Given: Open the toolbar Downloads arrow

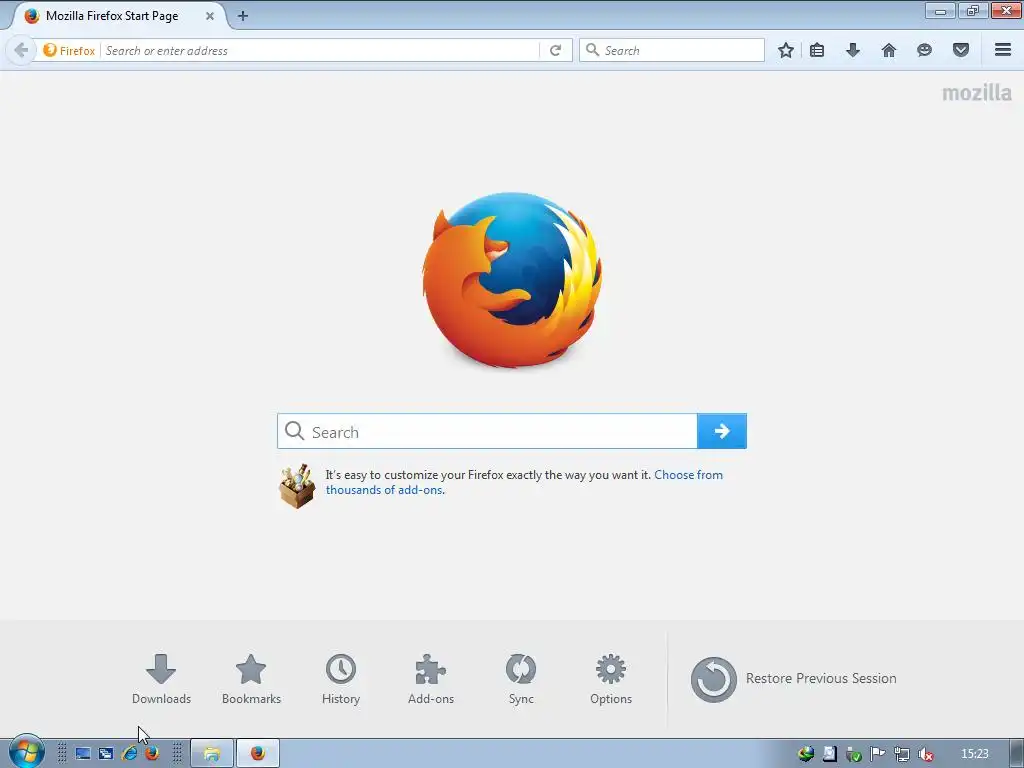Looking at the screenshot, I should point(853,50).
